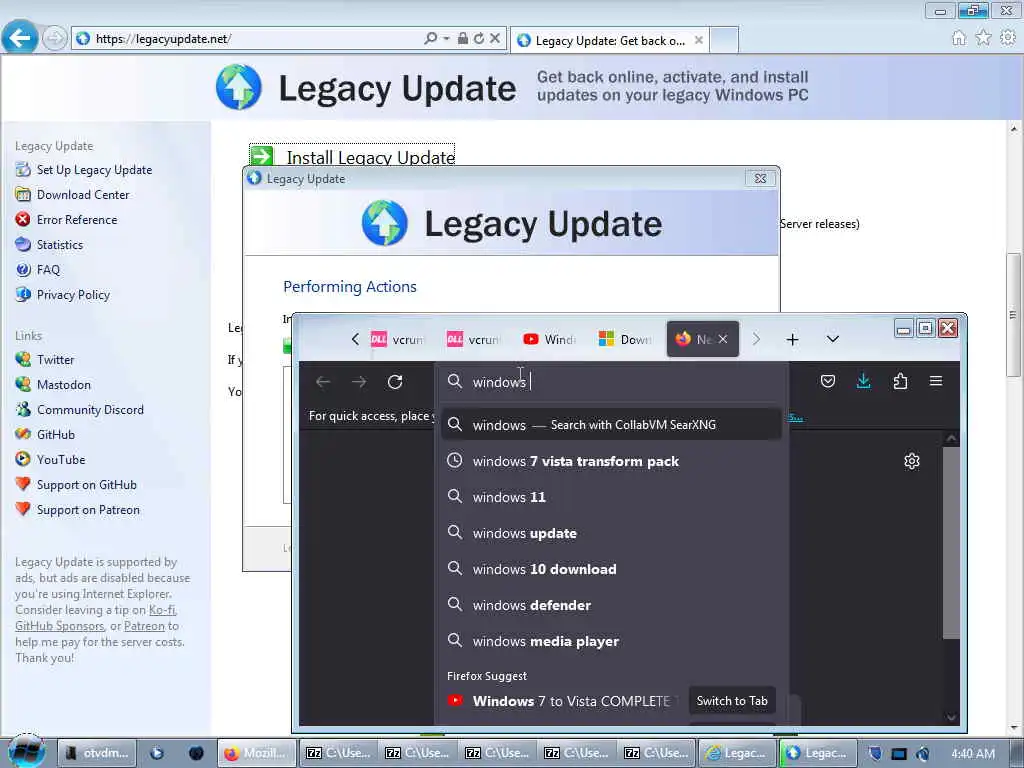The width and height of the screenshot is (1024, 768).
Task: Click the Firefox reload button
Action: [394, 382]
